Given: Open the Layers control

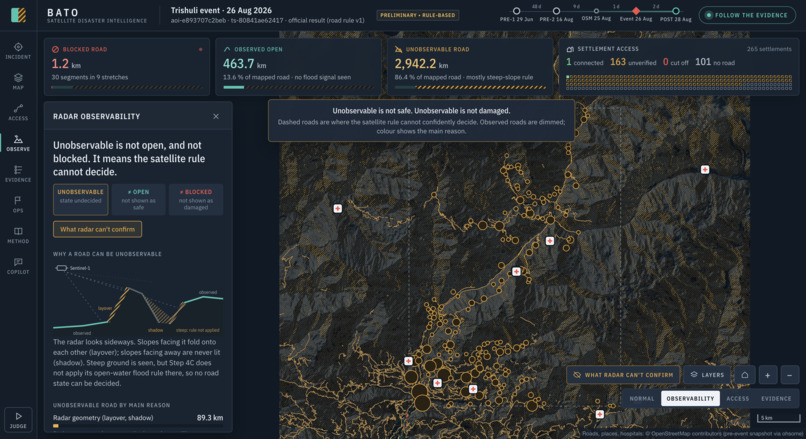Looking at the screenshot, I should pyautogui.click(x=707, y=375).
